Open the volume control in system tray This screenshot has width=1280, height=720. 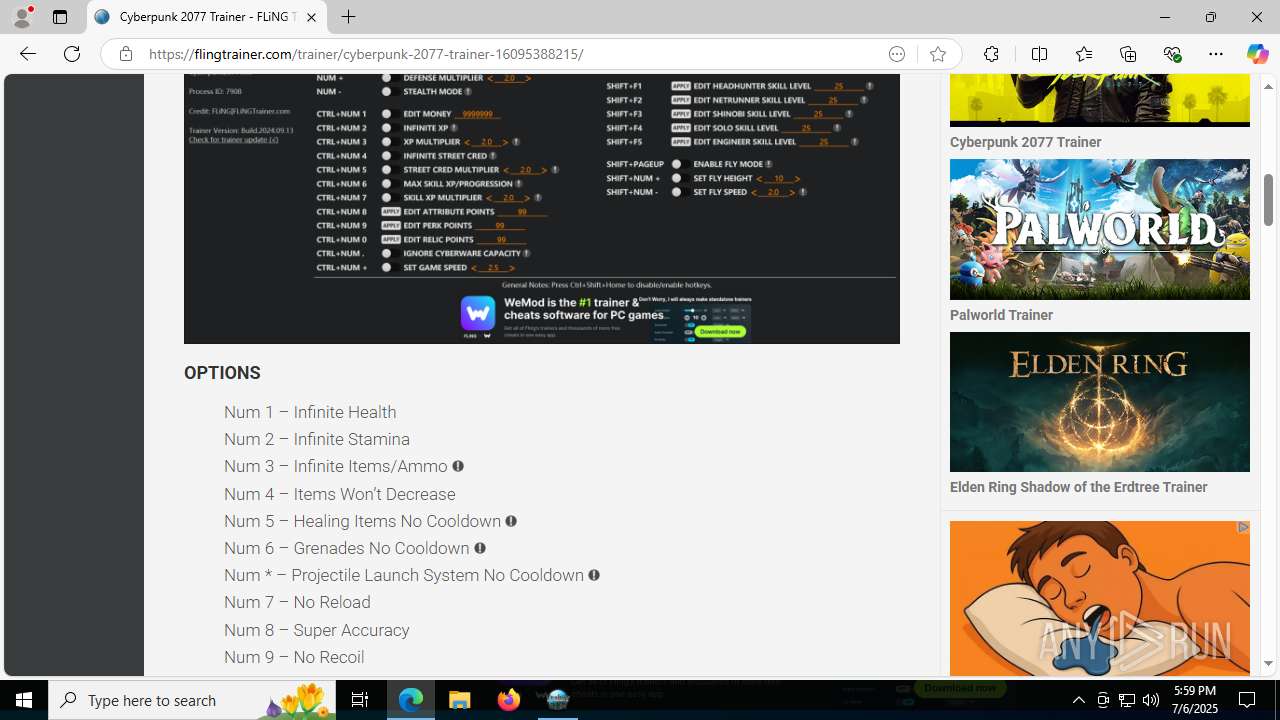[x=1151, y=700]
